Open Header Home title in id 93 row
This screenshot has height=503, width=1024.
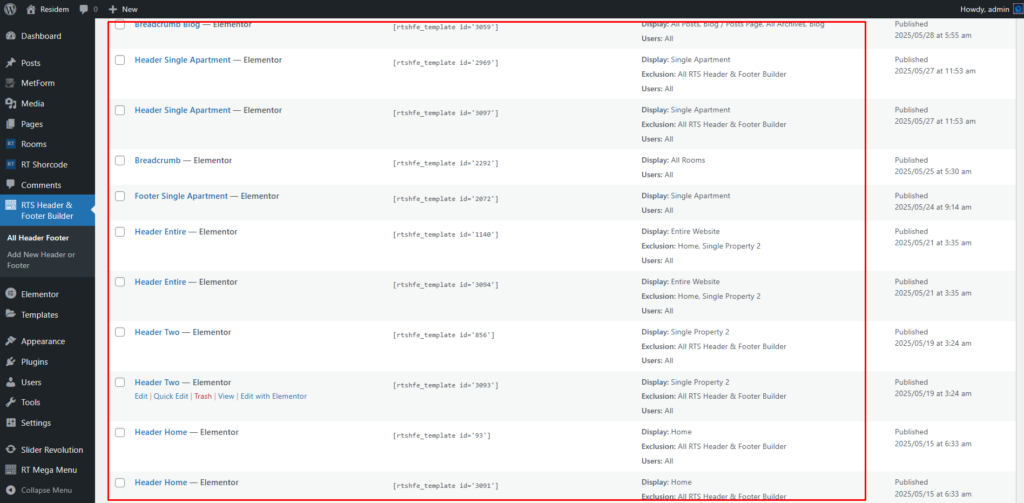coord(161,432)
